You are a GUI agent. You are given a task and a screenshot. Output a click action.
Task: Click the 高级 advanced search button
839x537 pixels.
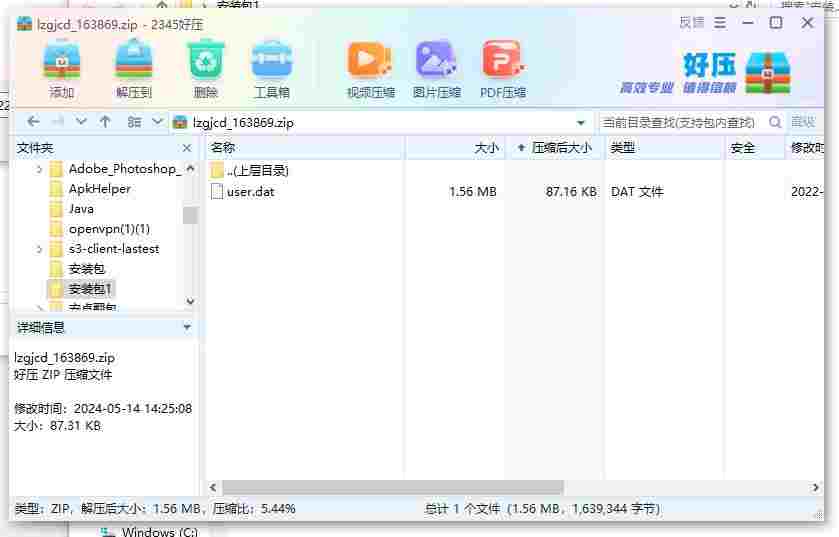803,122
